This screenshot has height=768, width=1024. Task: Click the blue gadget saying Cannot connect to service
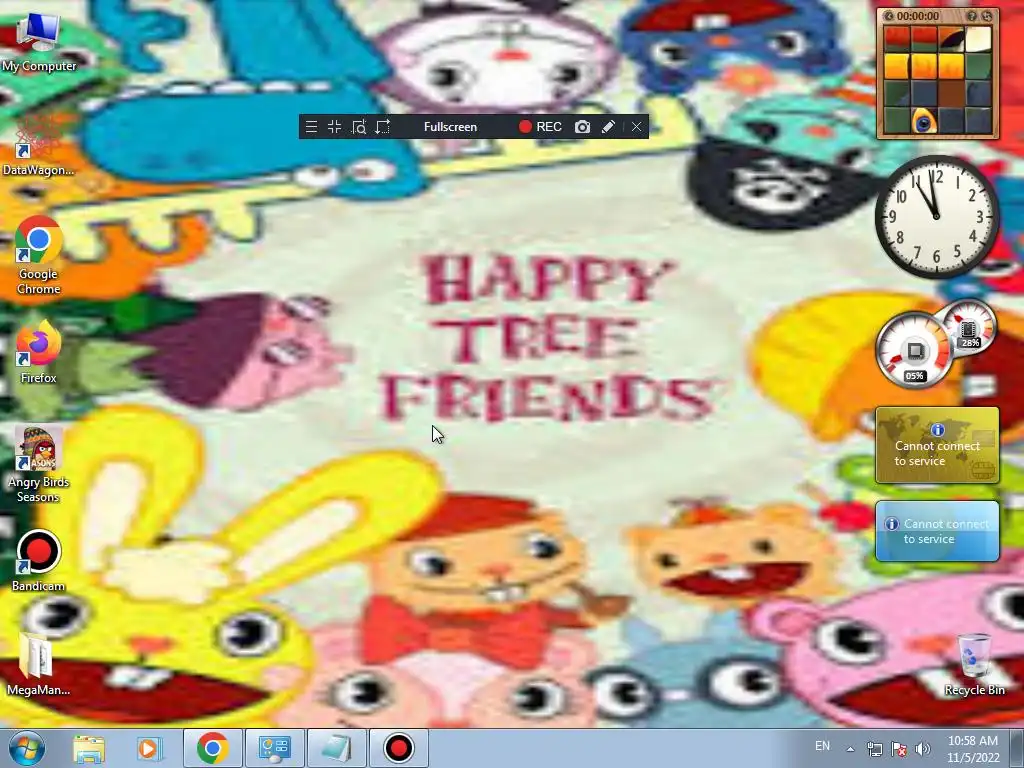pos(937,531)
